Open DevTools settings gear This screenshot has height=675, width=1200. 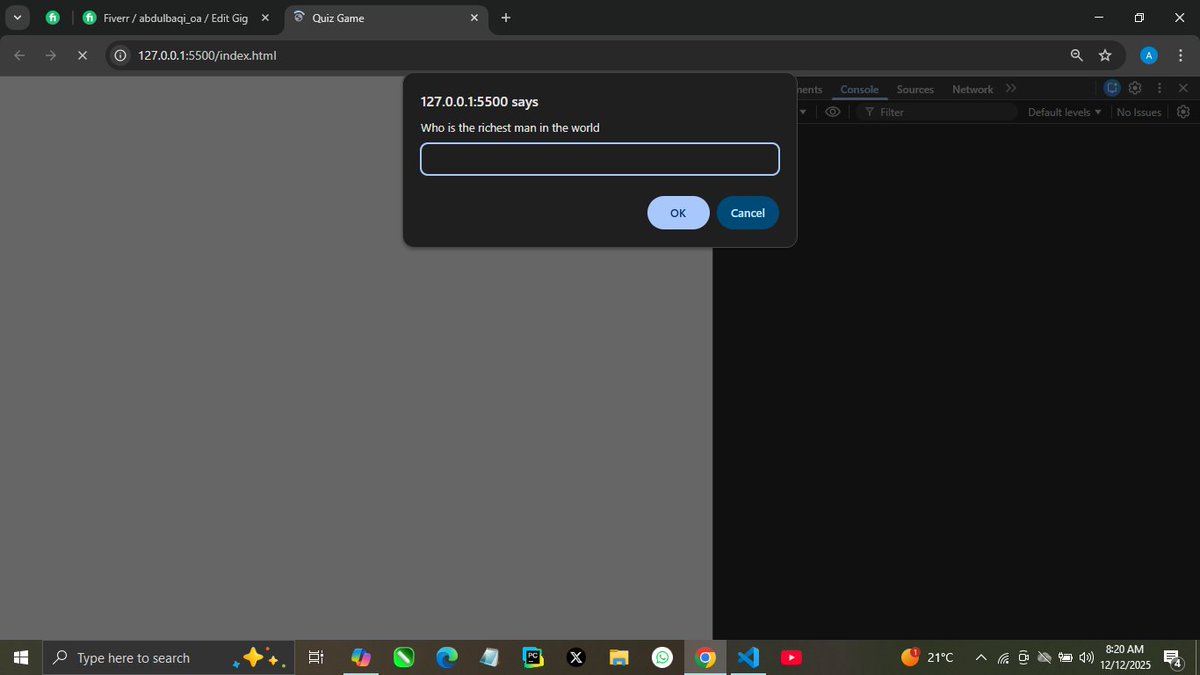(1135, 88)
